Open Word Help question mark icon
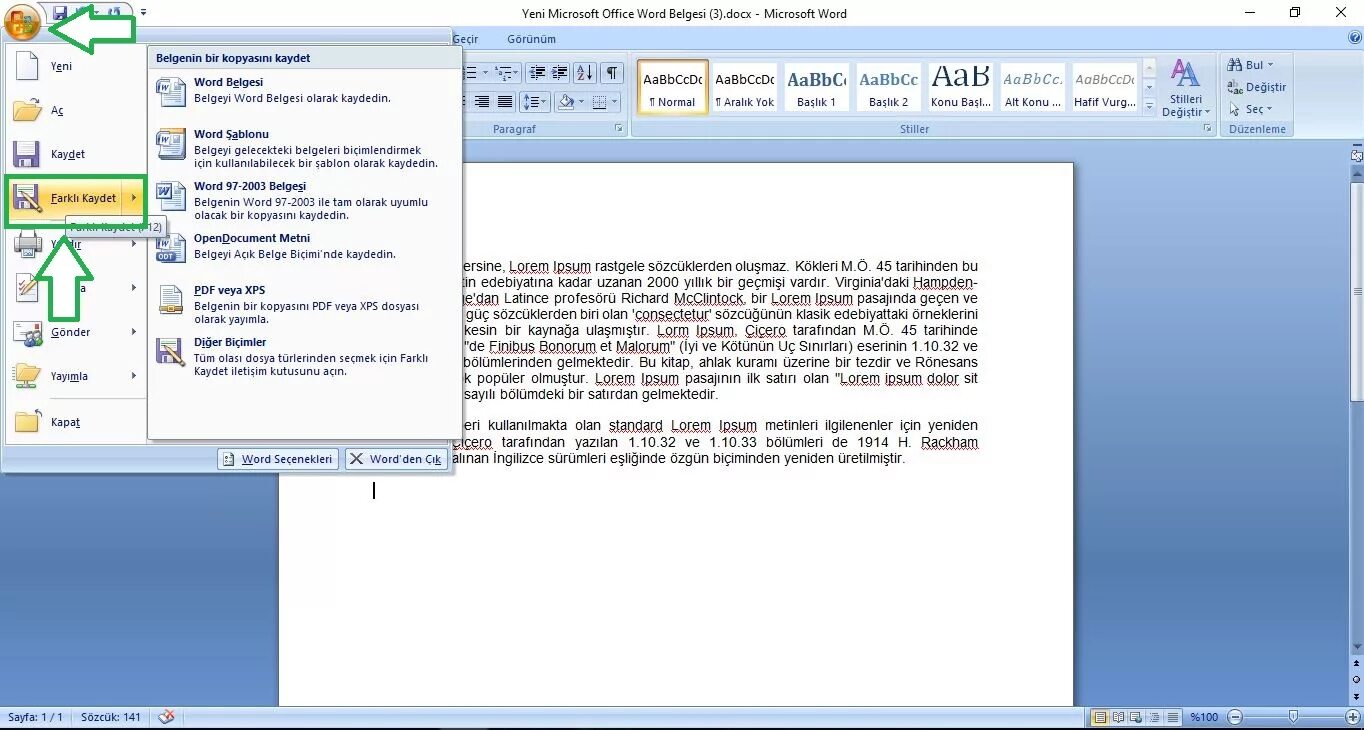The image size is (1364, 730). (x=1354, y=38)
